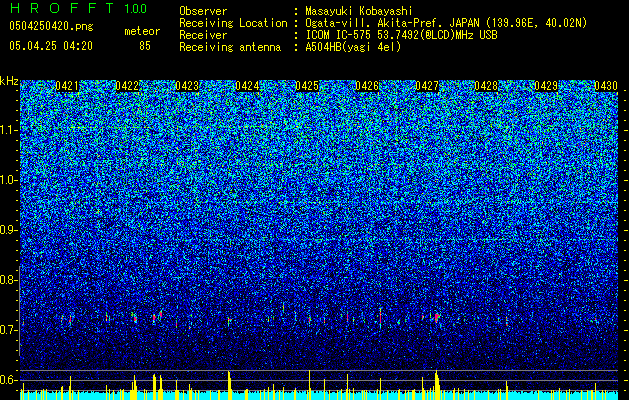Screen dimensions: 629x400
Task: Click the "meteor" count label
Action: (142, 31)
